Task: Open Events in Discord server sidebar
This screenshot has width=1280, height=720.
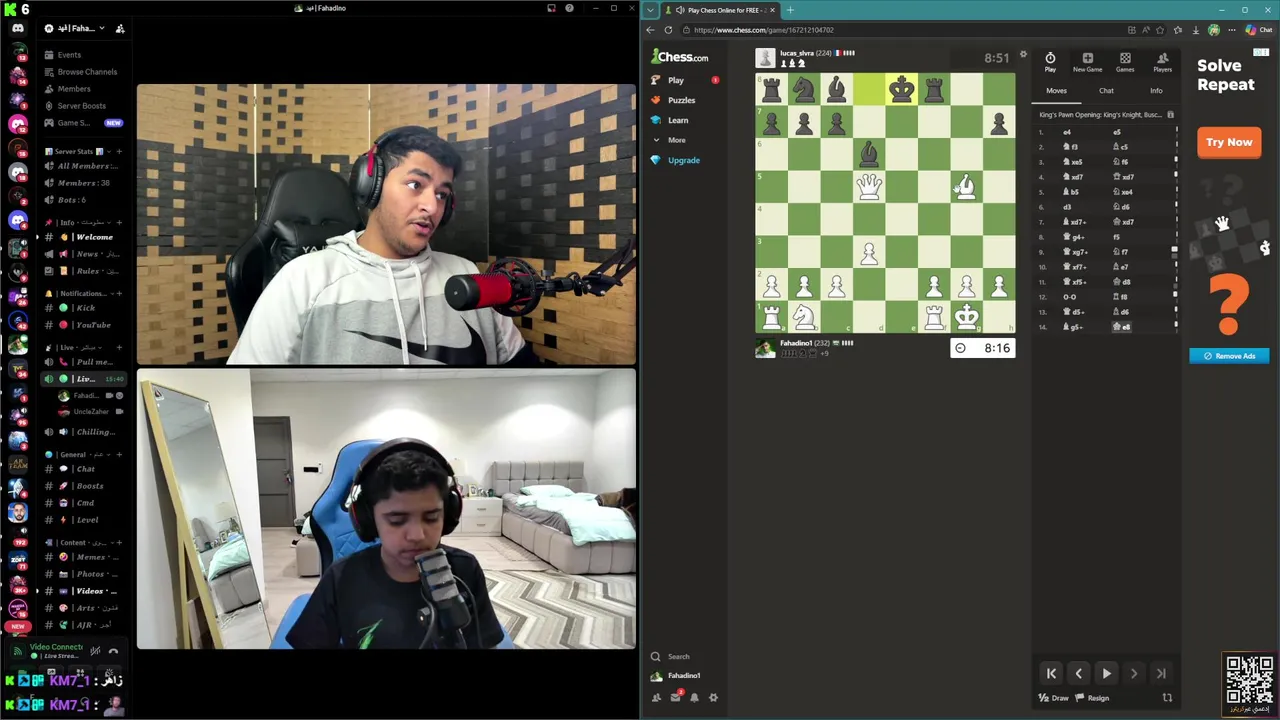Action: pos(69,55)
